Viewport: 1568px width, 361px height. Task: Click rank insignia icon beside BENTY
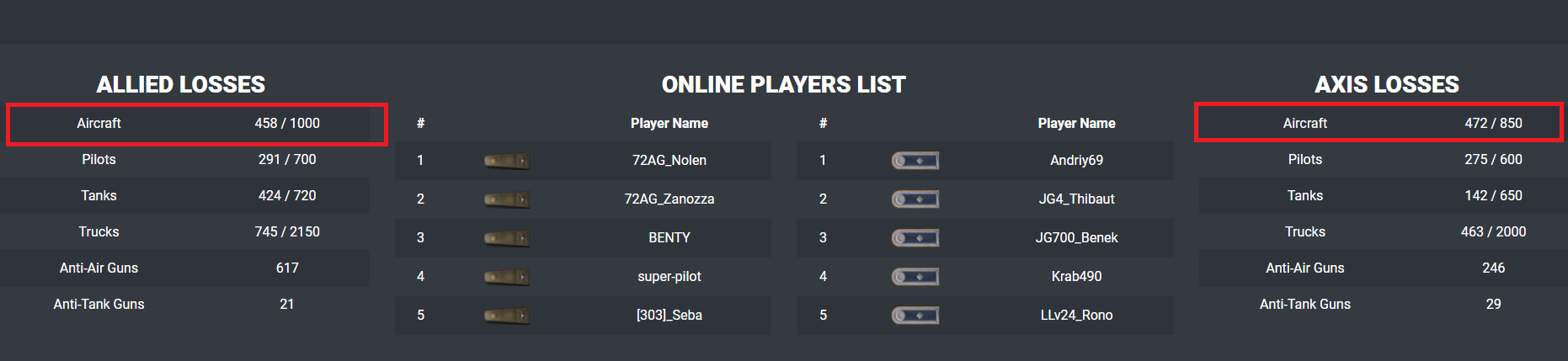pos(506,238)
